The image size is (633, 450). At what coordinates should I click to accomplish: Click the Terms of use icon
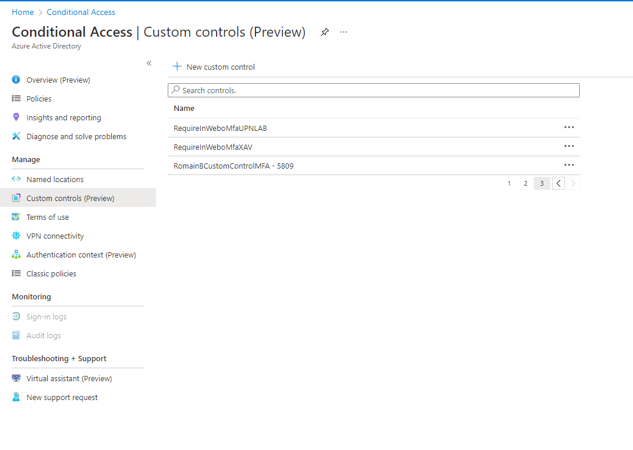coord(16,217)
